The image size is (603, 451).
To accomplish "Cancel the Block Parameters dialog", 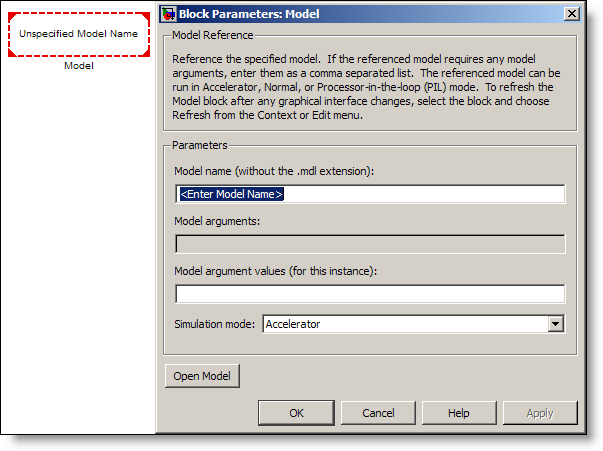I will point(378,413).
